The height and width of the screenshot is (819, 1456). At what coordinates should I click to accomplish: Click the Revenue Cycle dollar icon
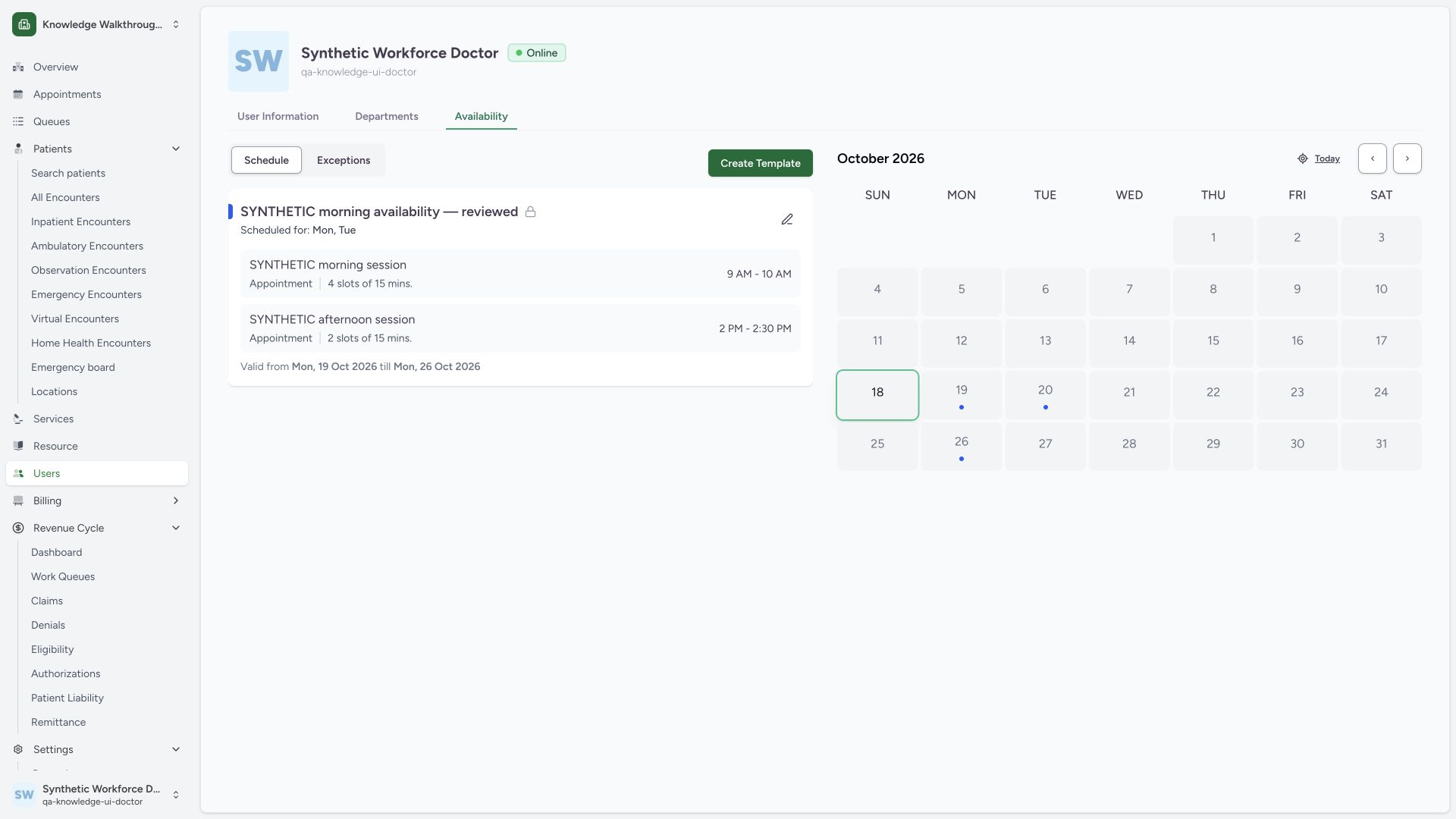(x=18, y=528)
